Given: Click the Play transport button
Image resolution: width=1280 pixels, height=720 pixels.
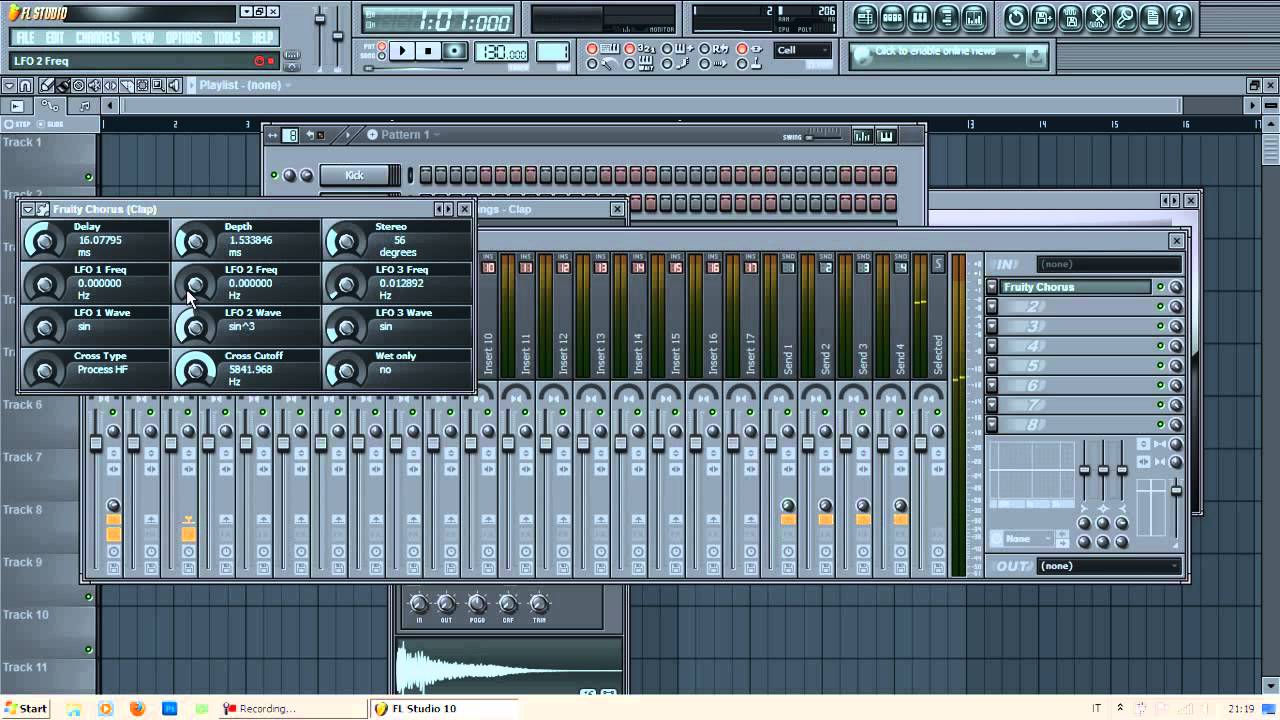Looking at the screenshot, I should tap(403, 51).
